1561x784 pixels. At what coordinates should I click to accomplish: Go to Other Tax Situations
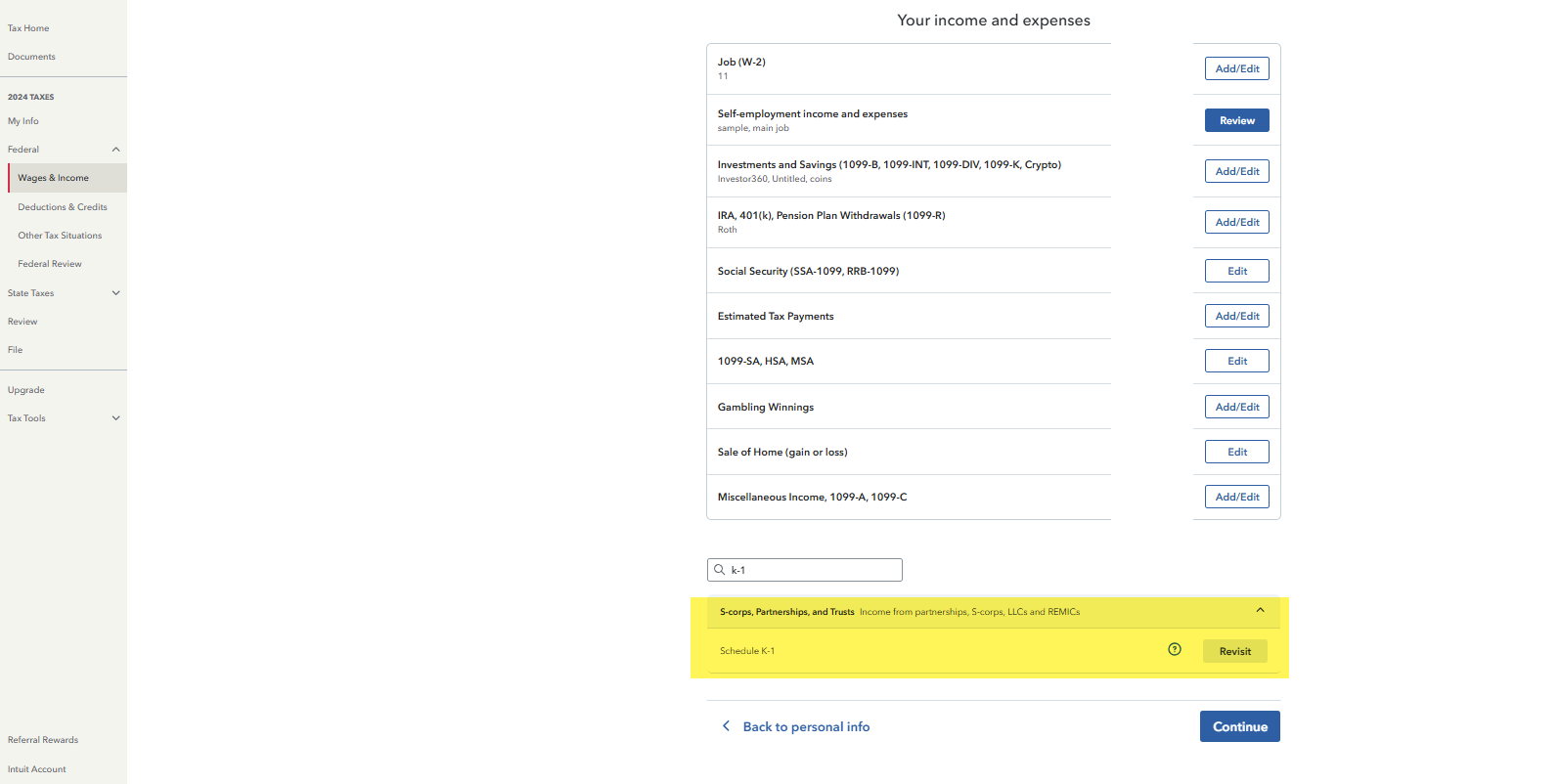coord(60,236)
